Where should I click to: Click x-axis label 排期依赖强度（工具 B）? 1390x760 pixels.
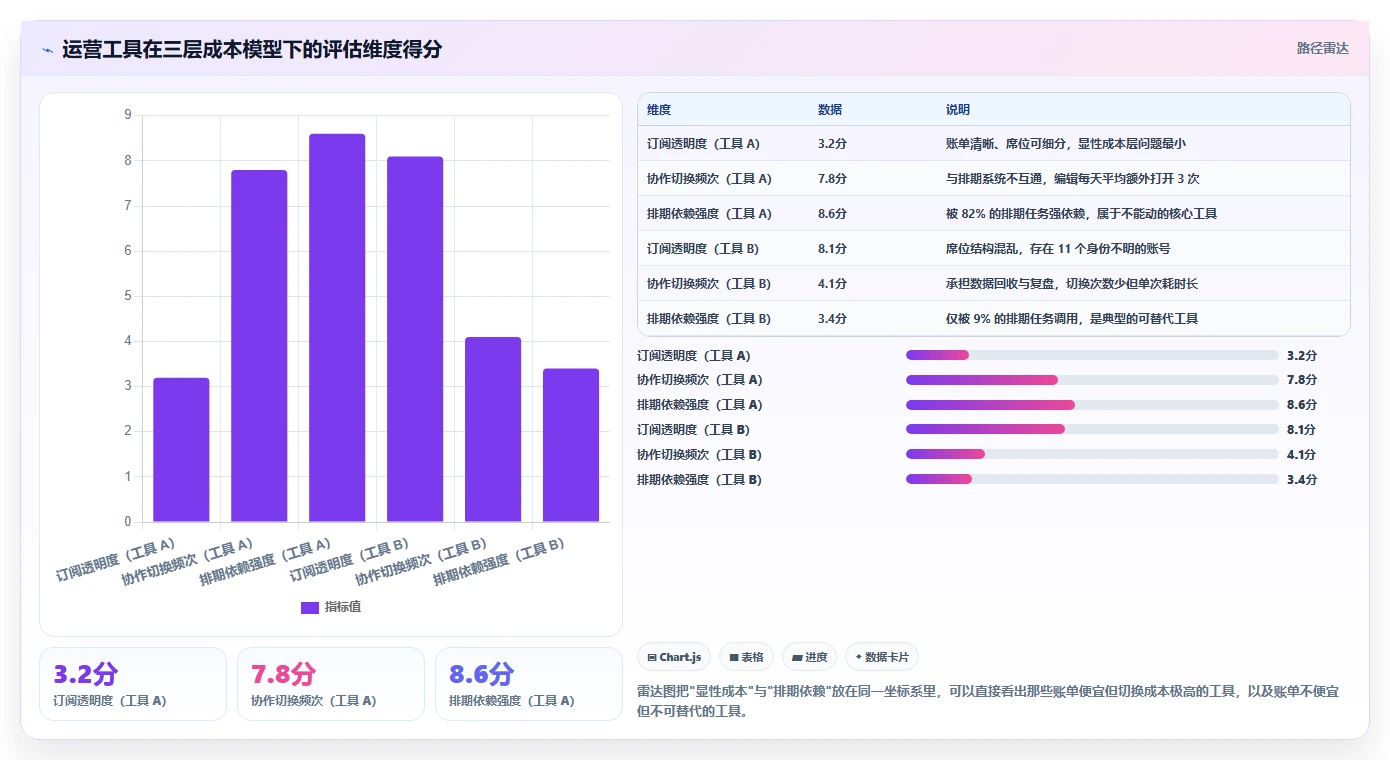[500, 562]
